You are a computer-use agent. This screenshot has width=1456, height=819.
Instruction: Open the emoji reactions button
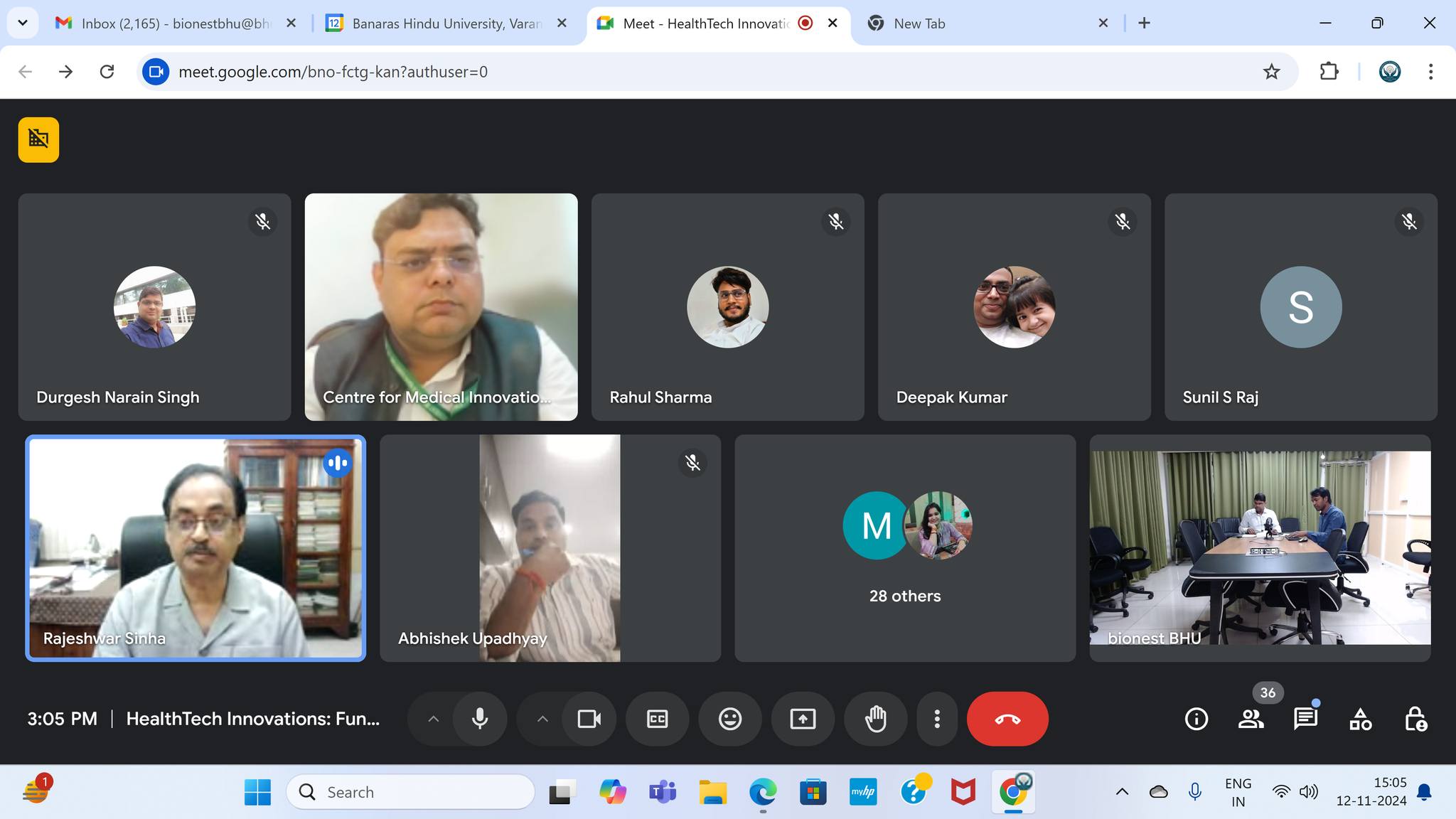click(x=729, y=719)
